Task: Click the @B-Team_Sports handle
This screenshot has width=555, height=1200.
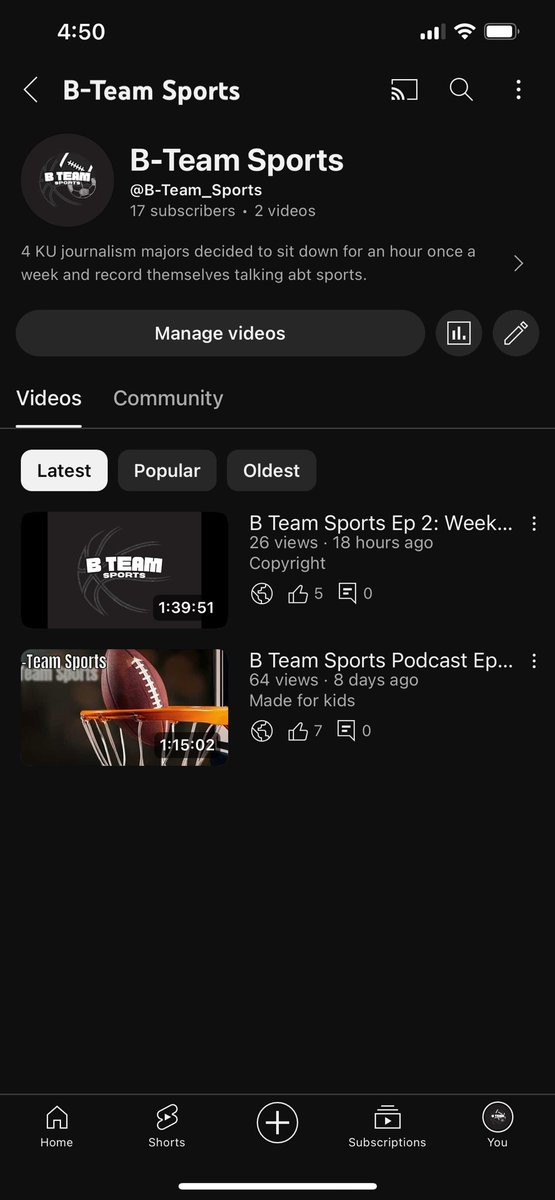Action: [196, 190]
